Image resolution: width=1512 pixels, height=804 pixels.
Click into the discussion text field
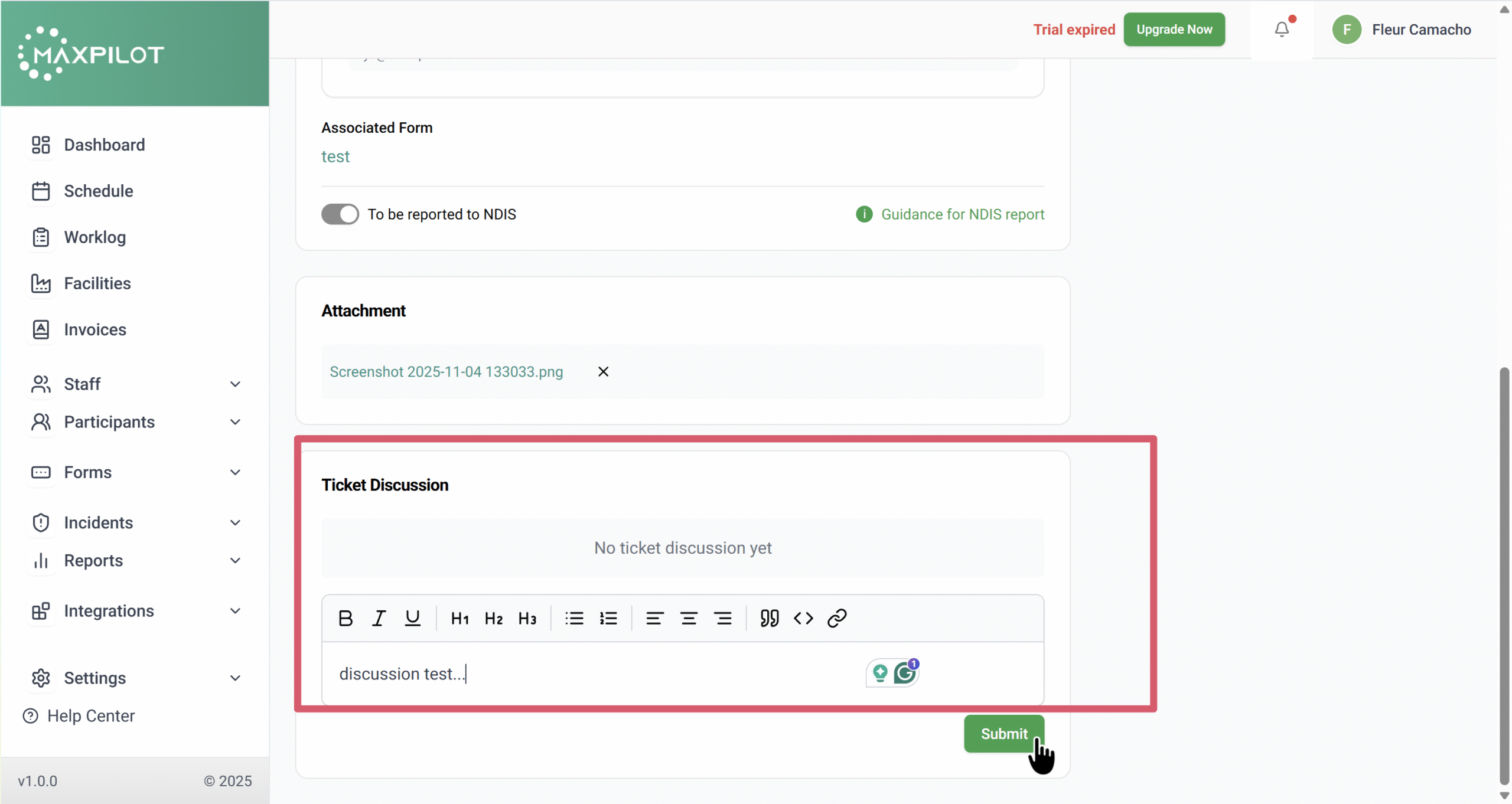(x=591, y=674)
